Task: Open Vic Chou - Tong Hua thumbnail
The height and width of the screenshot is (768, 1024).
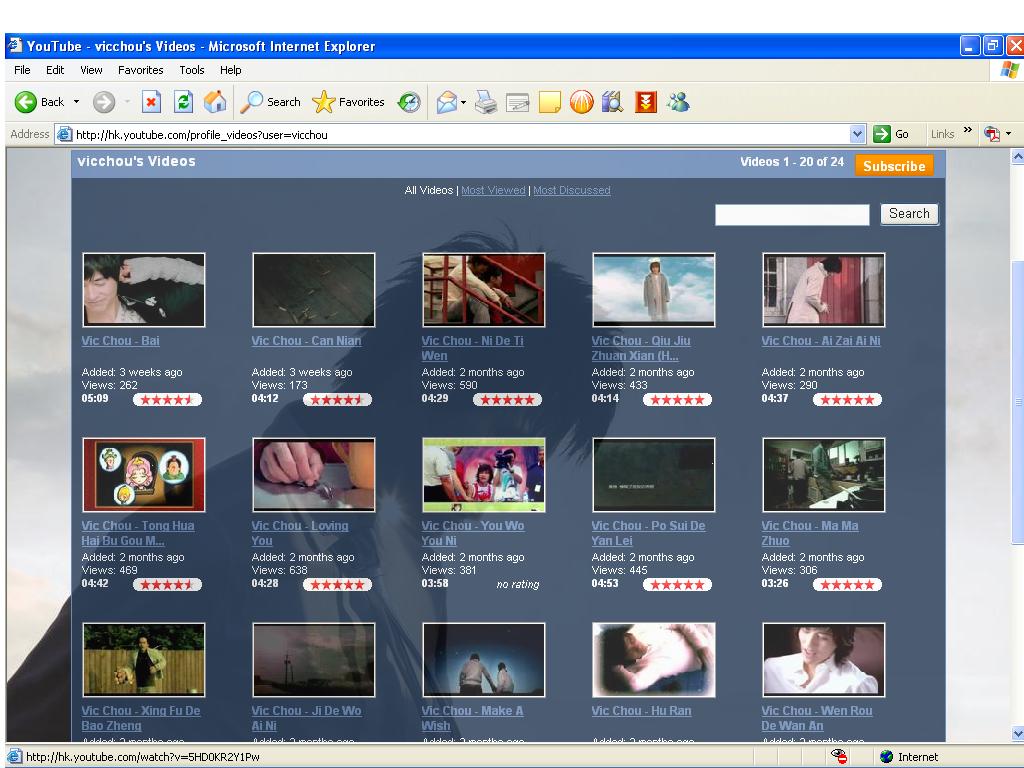Action: (x=144, y=475)
